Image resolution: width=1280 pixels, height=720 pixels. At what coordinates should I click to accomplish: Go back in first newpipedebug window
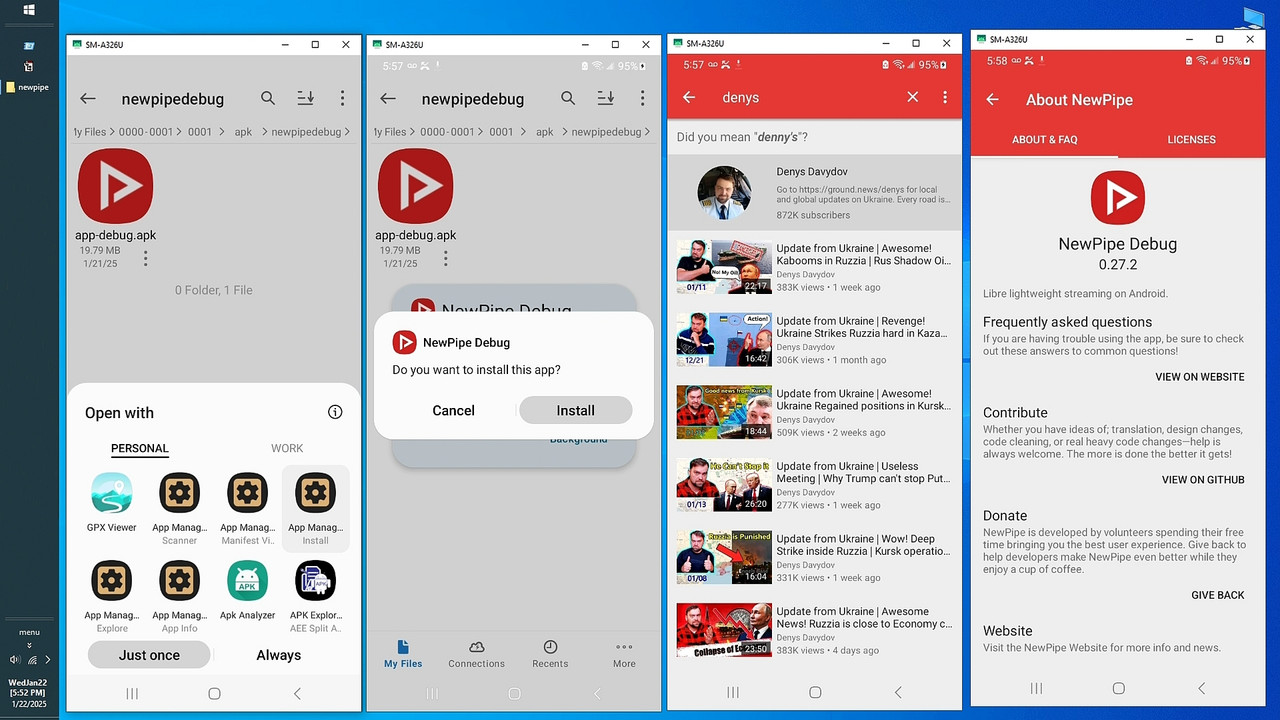(x=88, y=98)
